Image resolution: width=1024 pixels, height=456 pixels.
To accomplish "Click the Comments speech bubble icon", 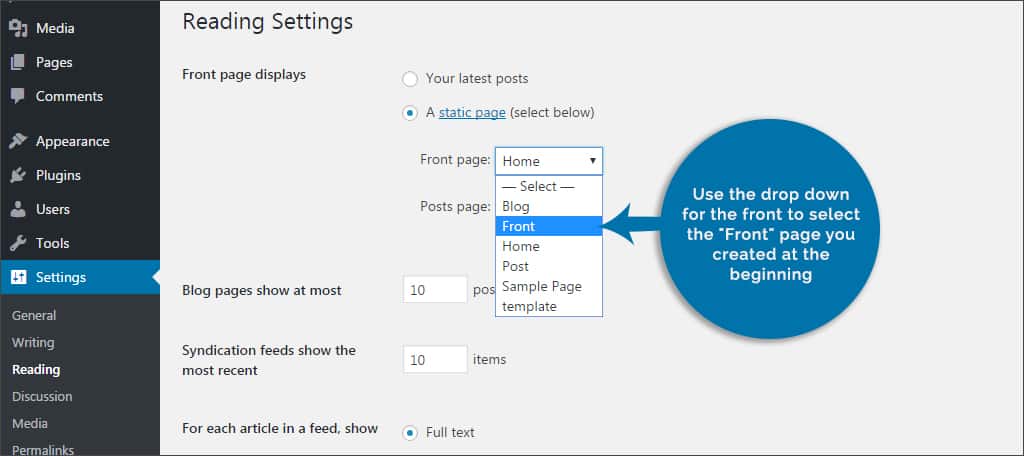I will click(18, 96).
